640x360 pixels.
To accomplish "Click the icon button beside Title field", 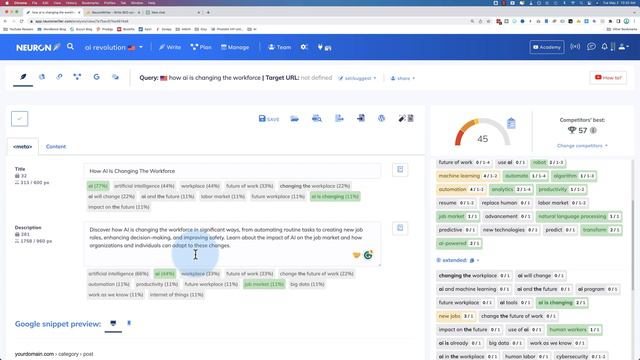I will coord(400,169).
